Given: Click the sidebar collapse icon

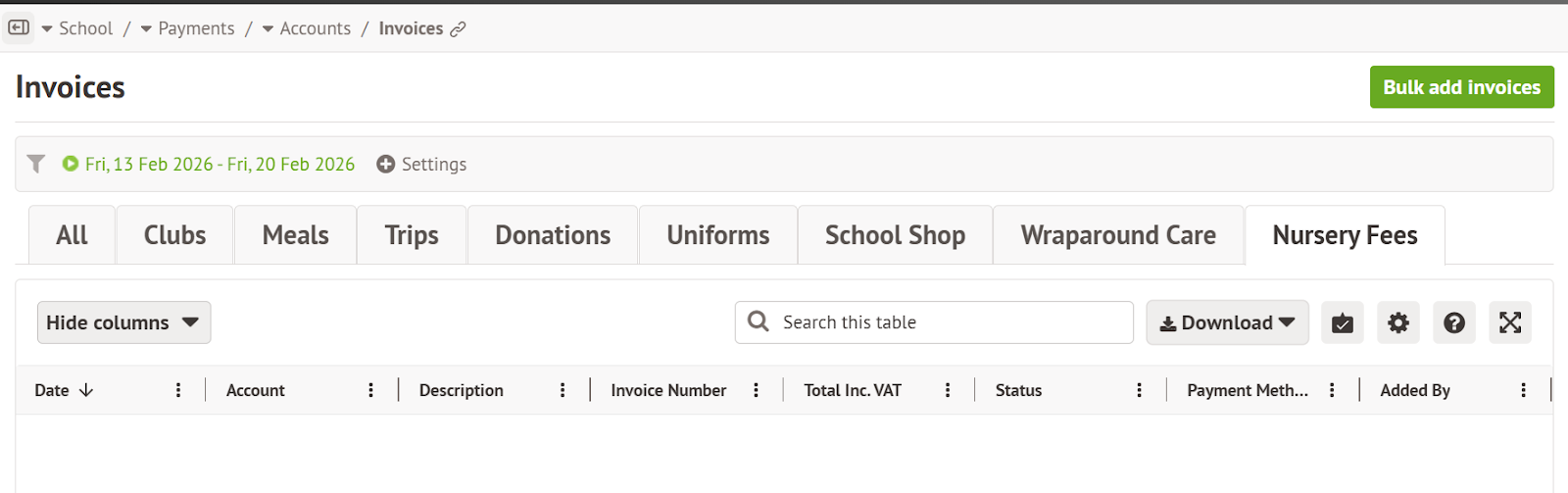Looking at the screenshot, I should coord(19,28).
